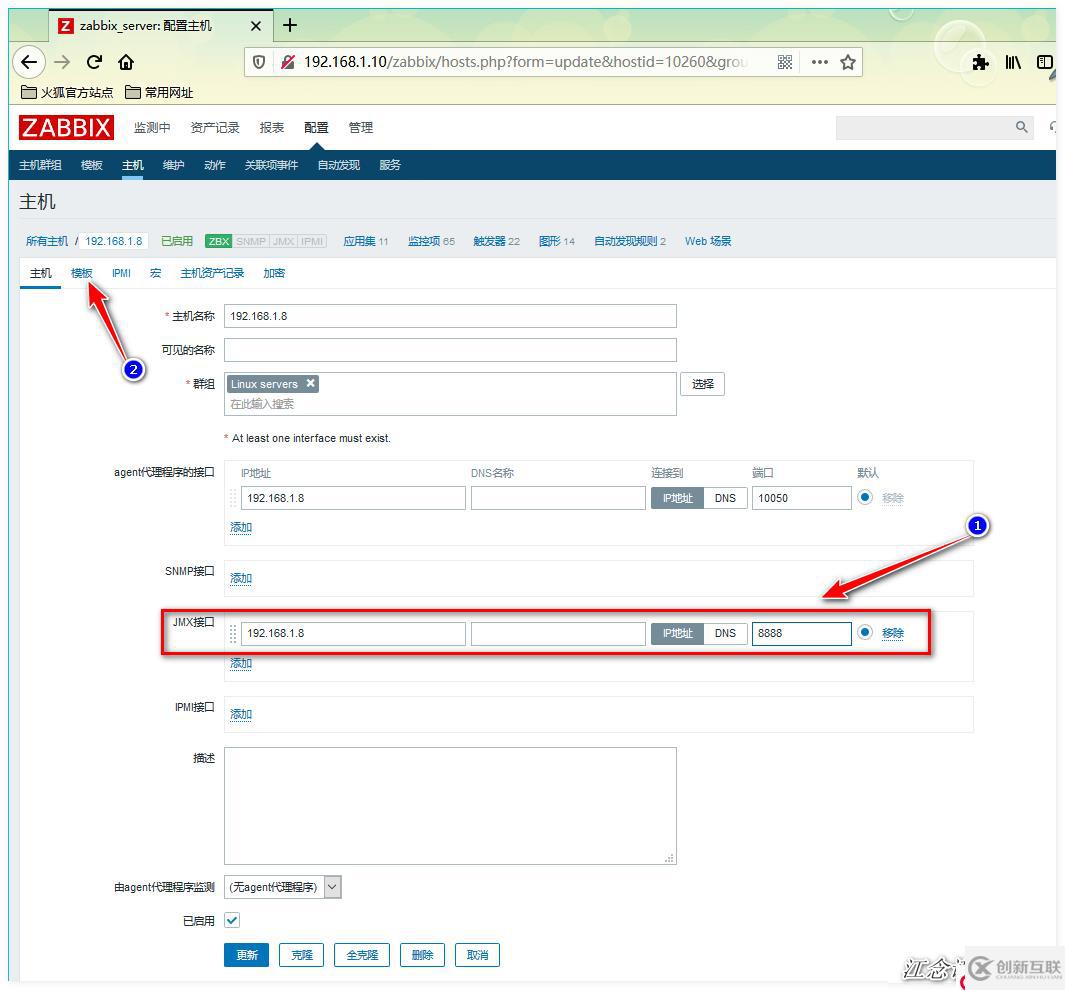Toggle the 已启用 checkbox
1065x990 pixels.
tap(232, 920)
